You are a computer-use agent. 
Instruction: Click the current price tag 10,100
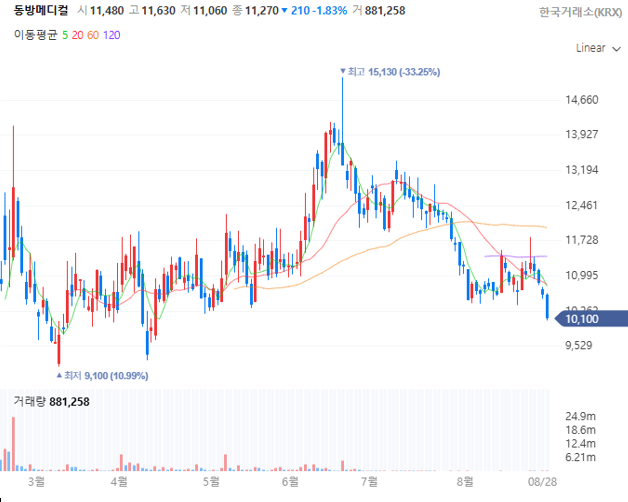pyautogui.click(x=582, y=319)
